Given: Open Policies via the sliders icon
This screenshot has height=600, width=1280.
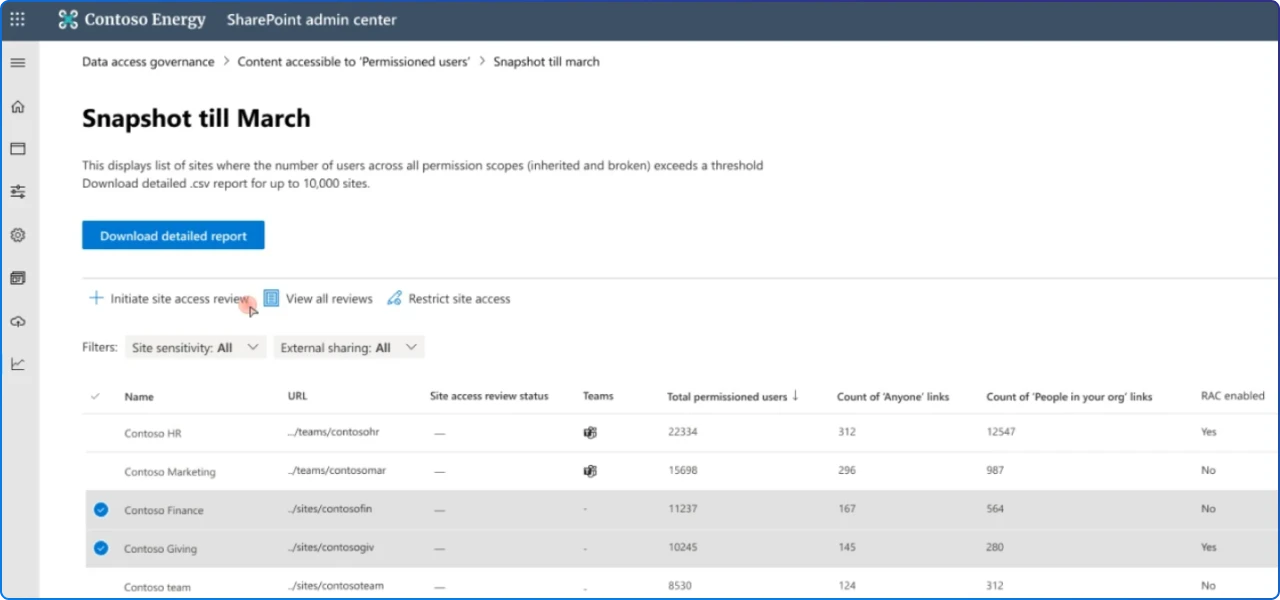Looking at the screenshot, I should [17, 191].
